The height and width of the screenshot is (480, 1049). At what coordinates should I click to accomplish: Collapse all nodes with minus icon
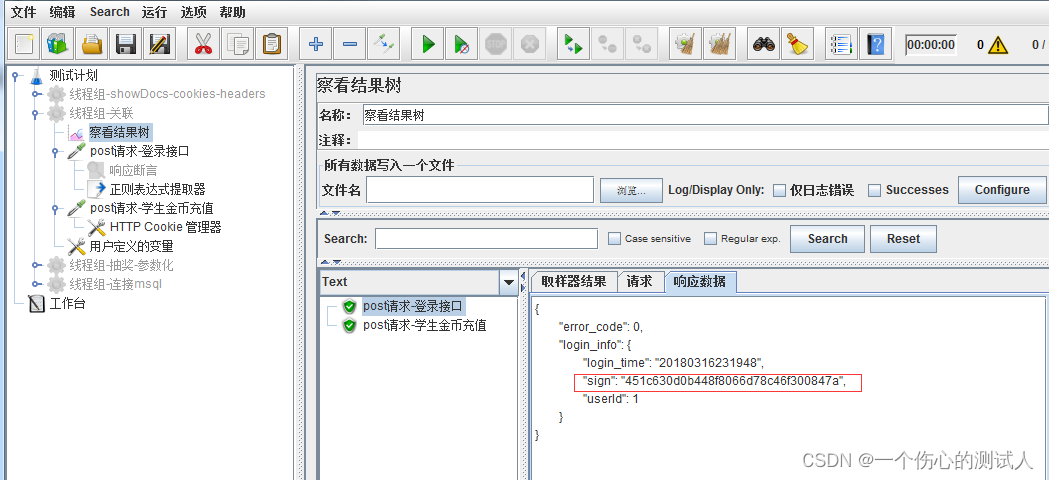click(x=349, y=45)
